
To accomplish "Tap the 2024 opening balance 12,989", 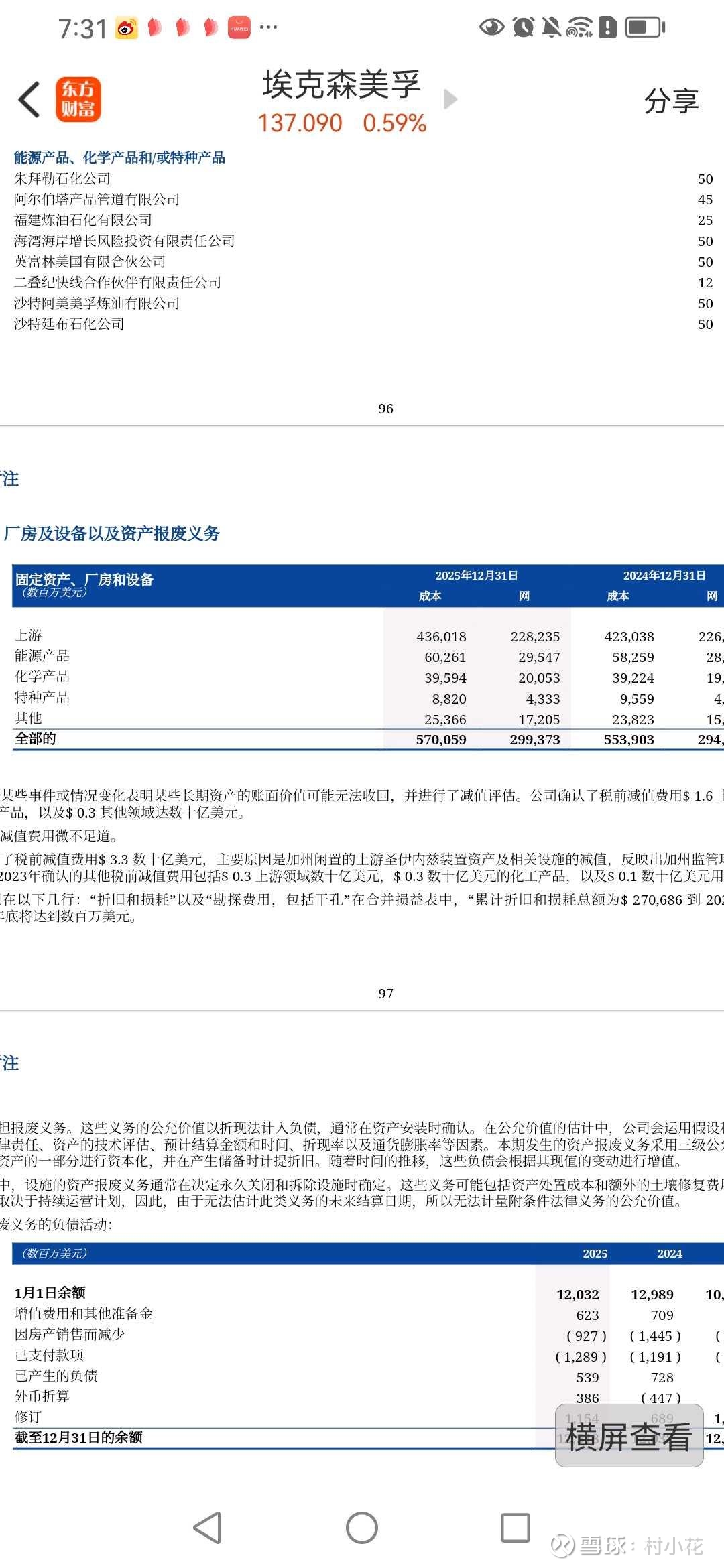I will (652, 1295).
